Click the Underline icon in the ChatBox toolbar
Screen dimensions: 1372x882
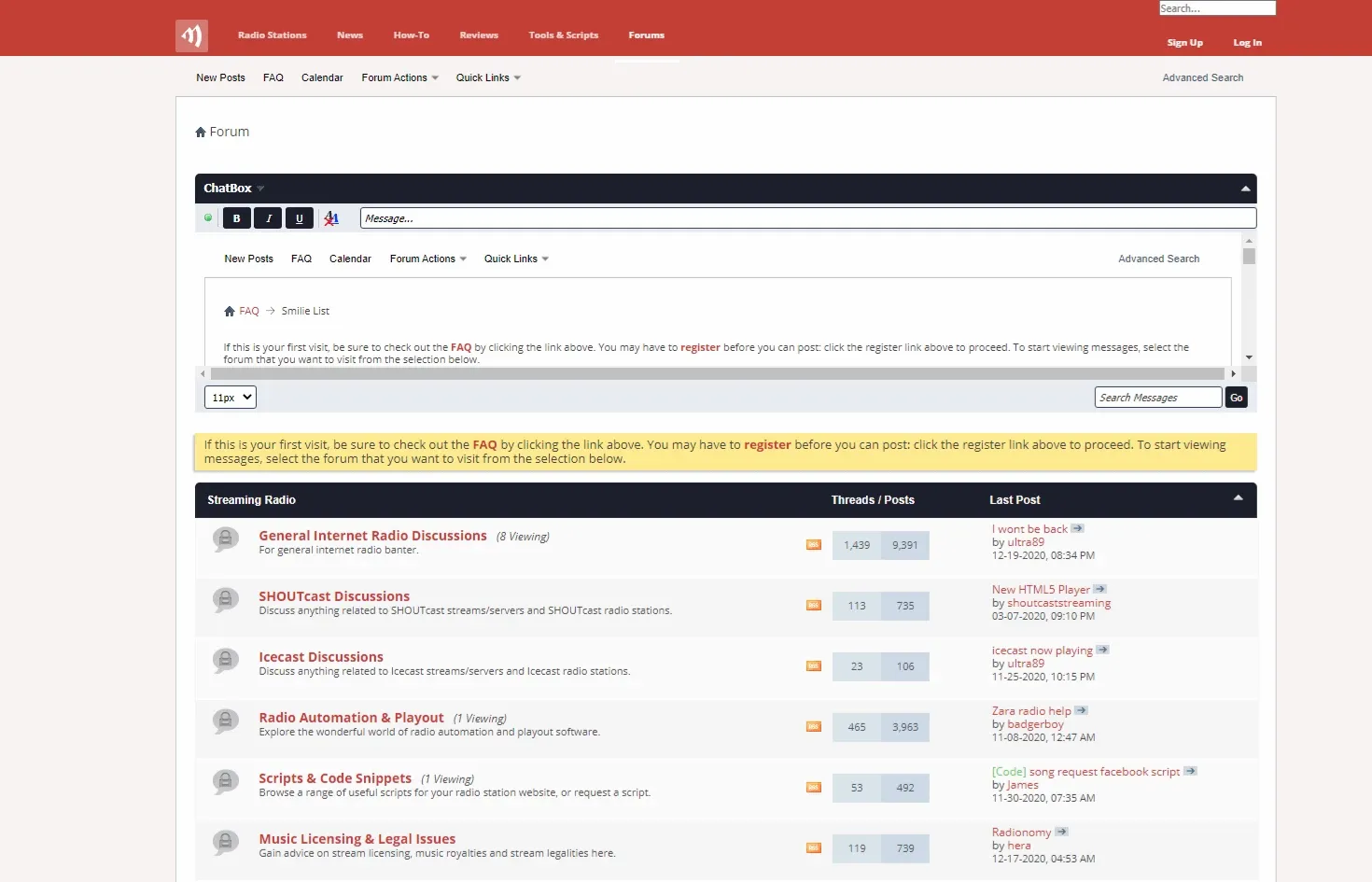click(x=299, y=217)
